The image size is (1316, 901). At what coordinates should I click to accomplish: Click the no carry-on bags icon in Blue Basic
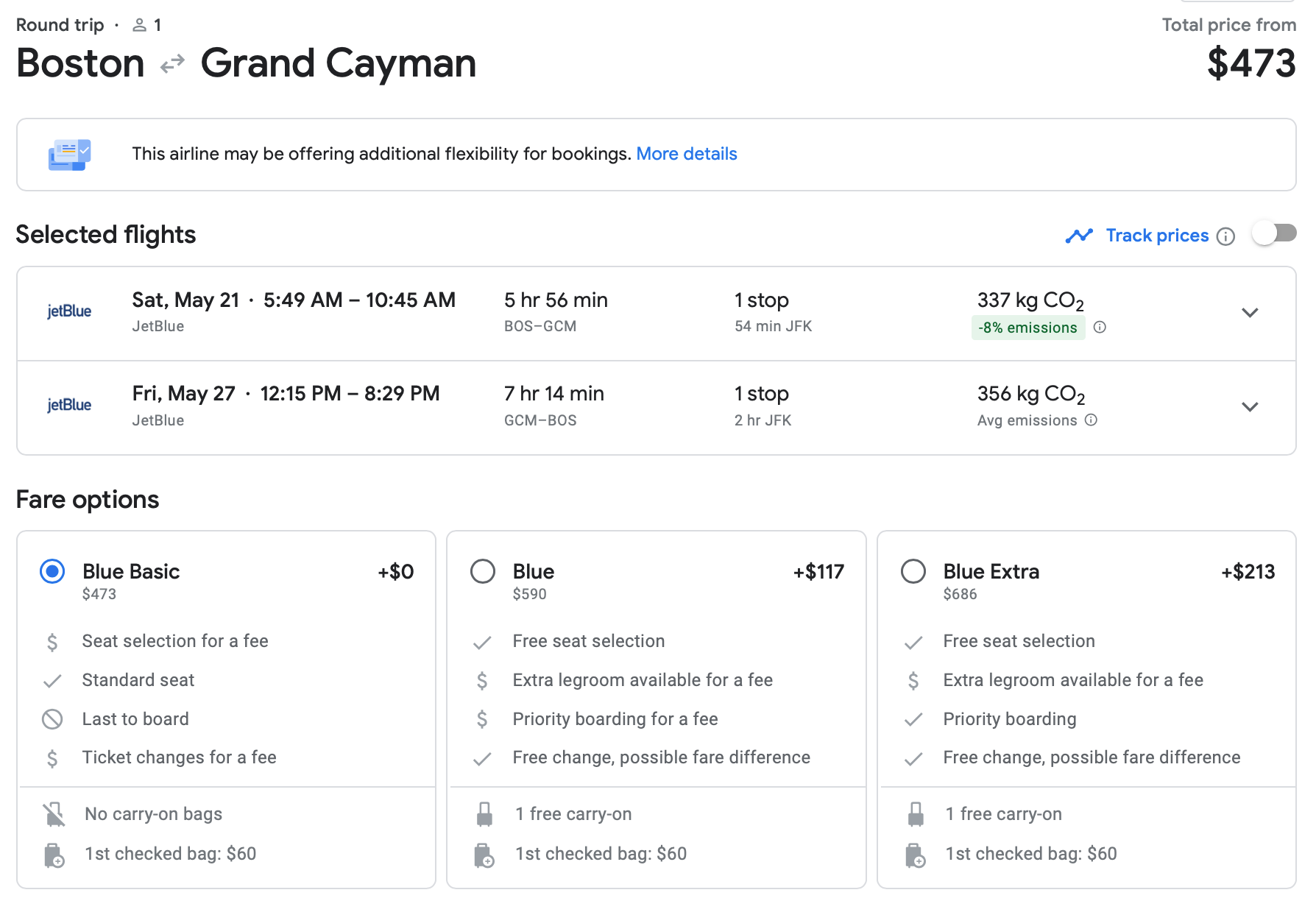pyautogui.click(x=54, y=814)
